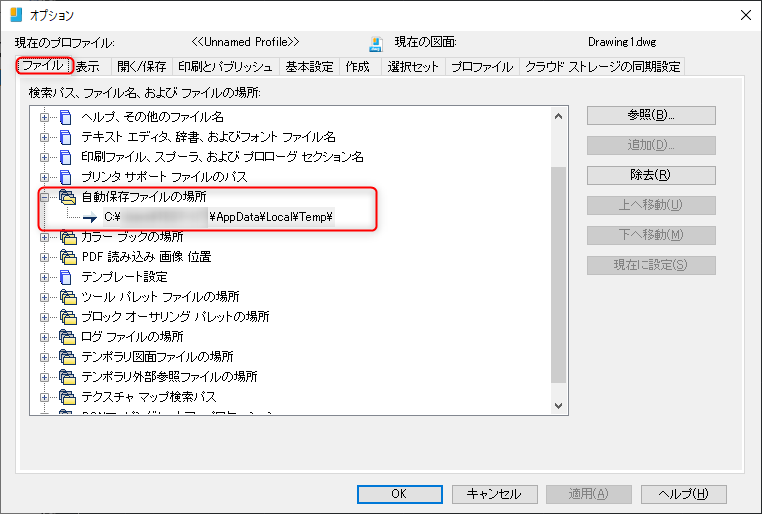Select 自動保存ファイルの場所 tree item
The width and height of the screenshot is (762, 514).
(144, 197)
